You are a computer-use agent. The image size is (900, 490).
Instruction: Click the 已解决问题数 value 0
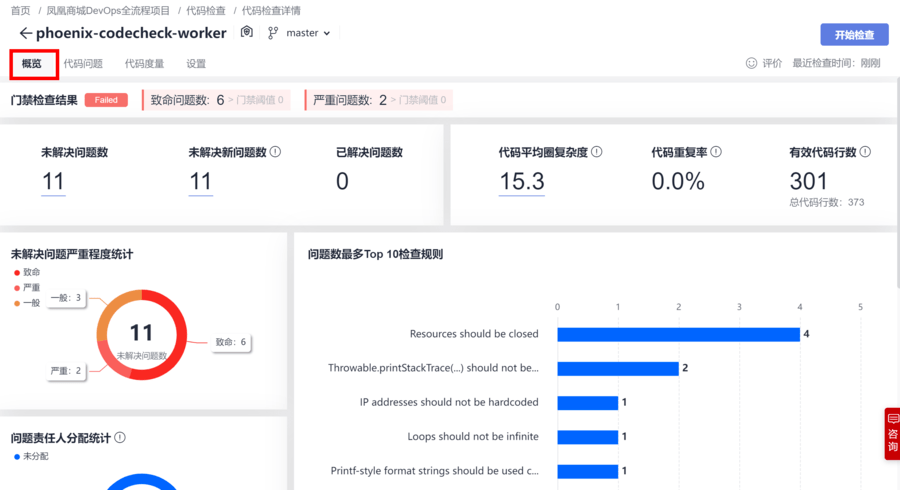pos(342,182)
